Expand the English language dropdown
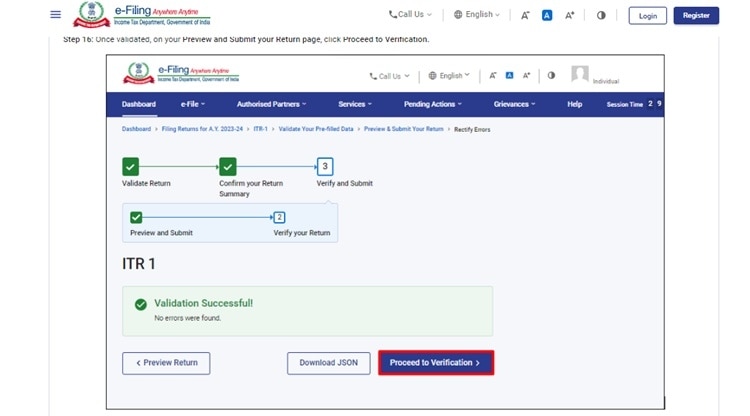Image resolution: width=750 pixels, height=416 pixels. click(476, 15)
